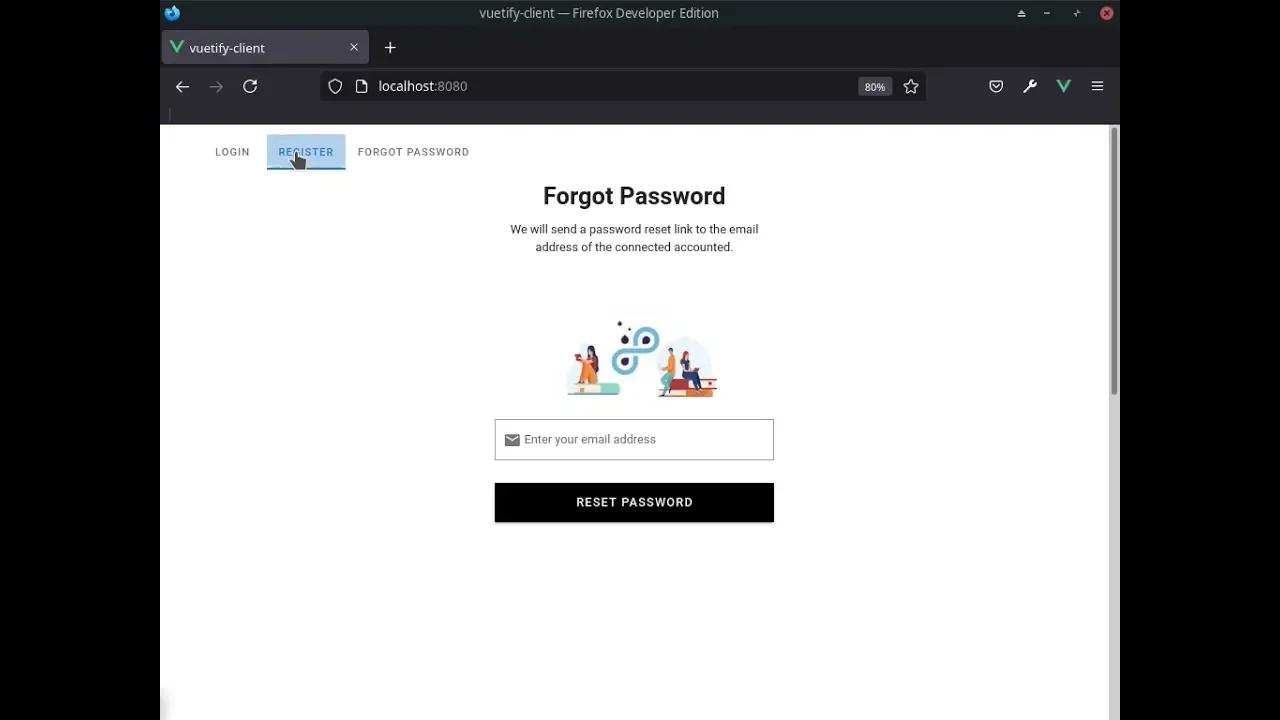Click the Reset Password button
Image resolution: width=1280 pixels, height=720 pixels.
click(634, 502)
